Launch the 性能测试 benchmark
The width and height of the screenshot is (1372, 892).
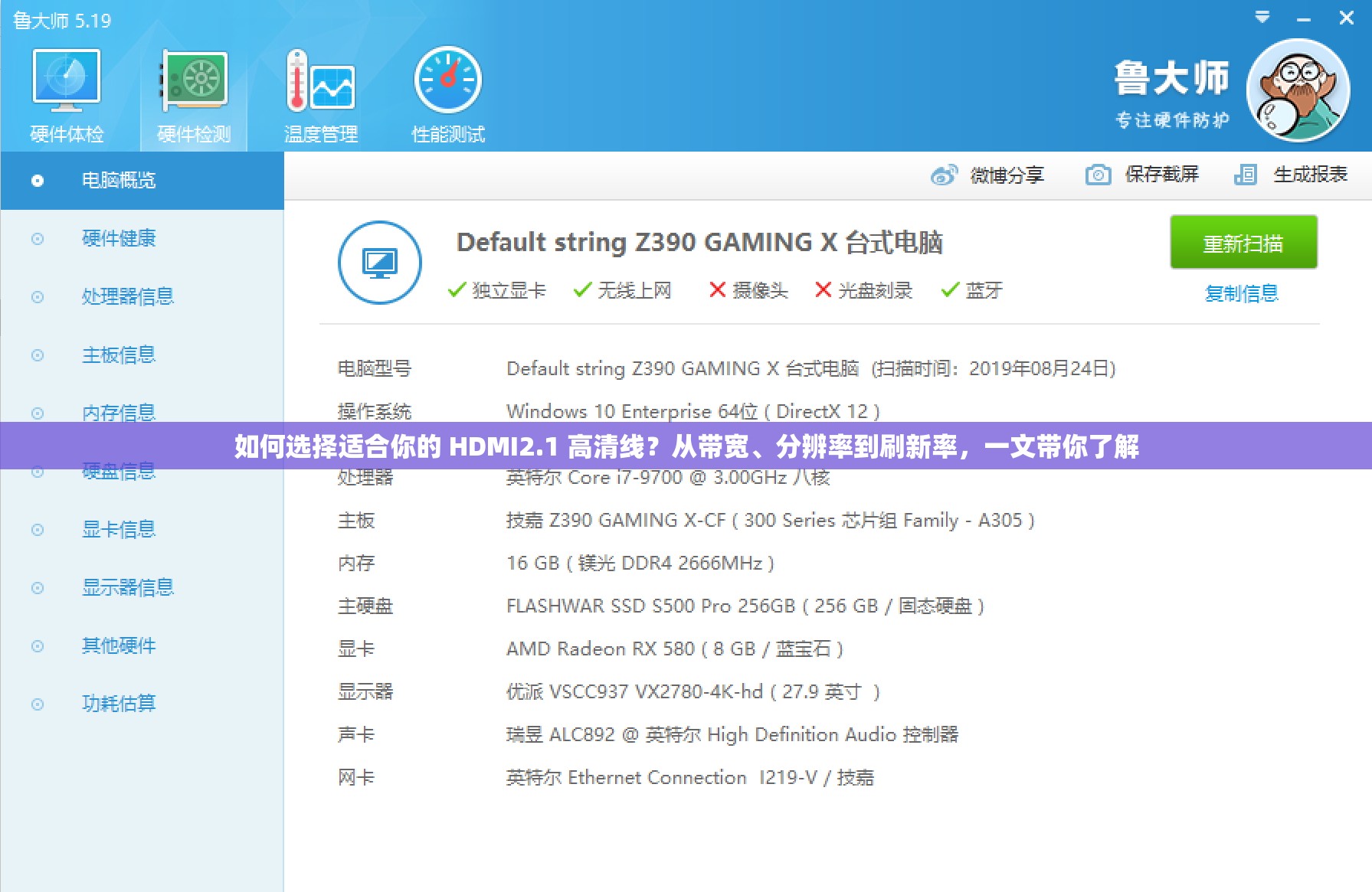447,92
